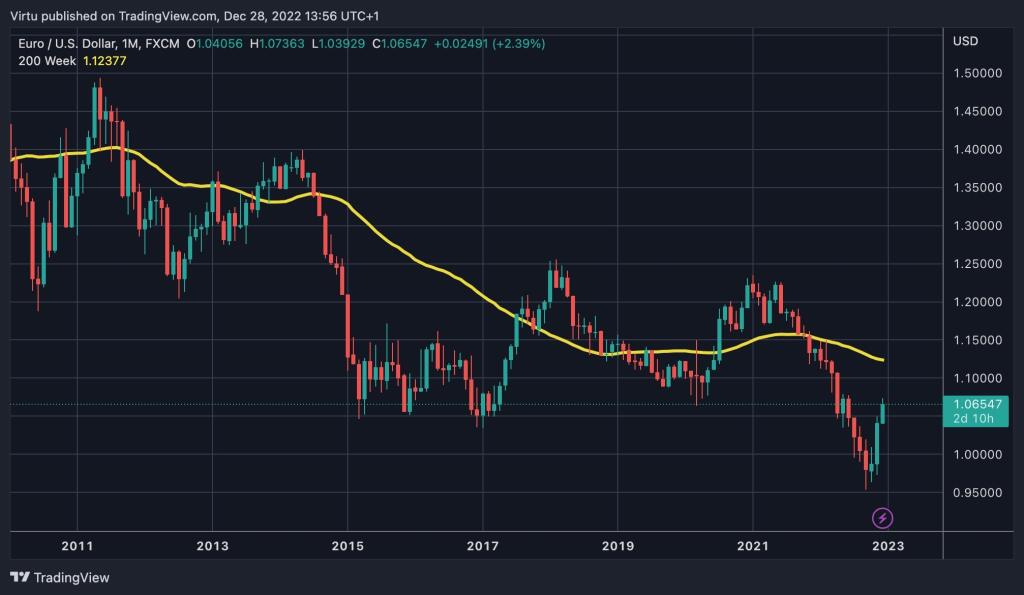Screen dimensions: 1024x595
Task: Click the 200 Week indicator label
Action: click(x=47, y=61)
